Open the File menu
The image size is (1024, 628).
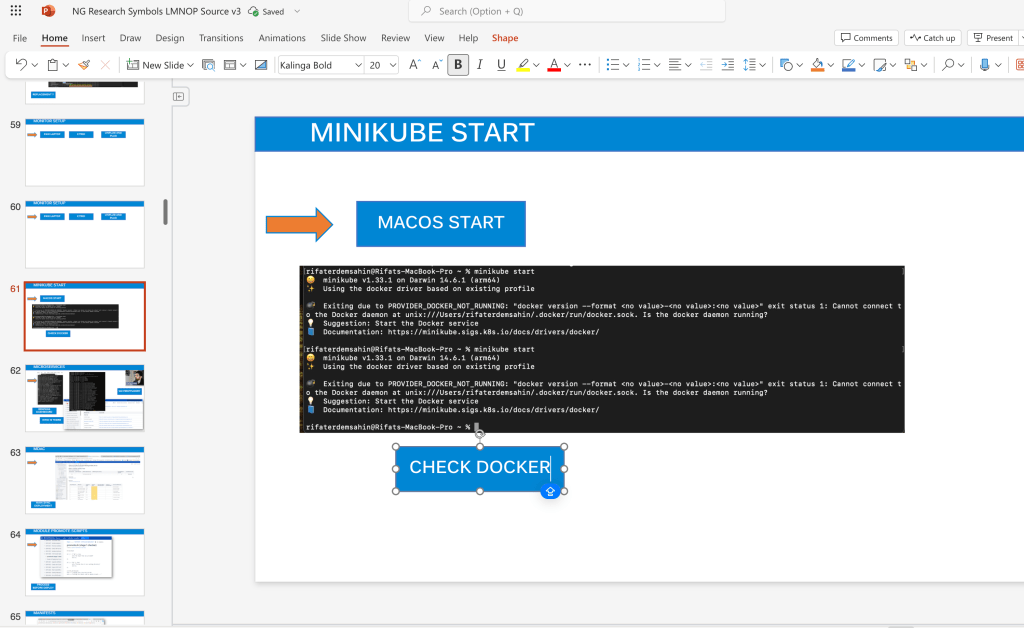pos(20,38)
